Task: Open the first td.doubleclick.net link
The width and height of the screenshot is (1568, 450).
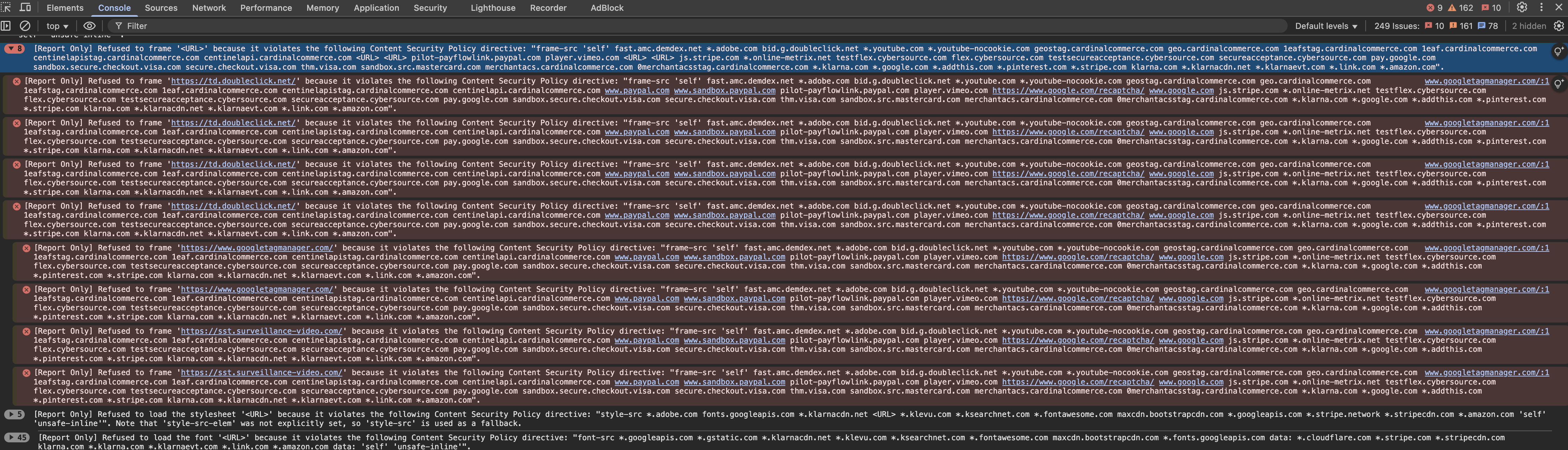Action: [x=233, y=81]
